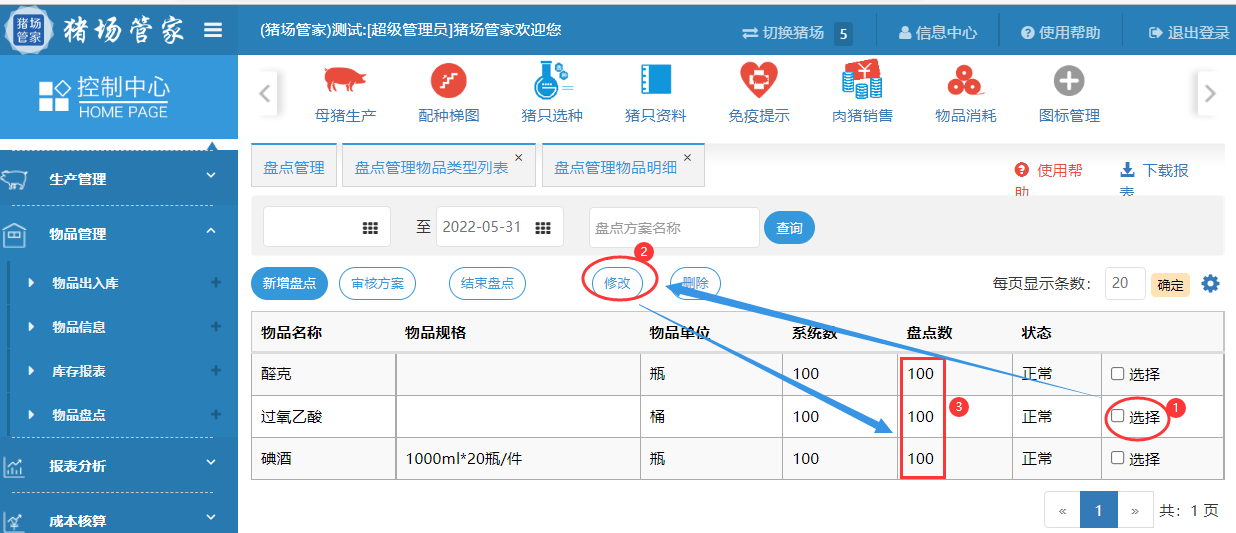The height and width of the screenshot is (533, 1236).
Task: Close the 盘点管理物品类型列表 tab
Action: click(x=518, y=158)
